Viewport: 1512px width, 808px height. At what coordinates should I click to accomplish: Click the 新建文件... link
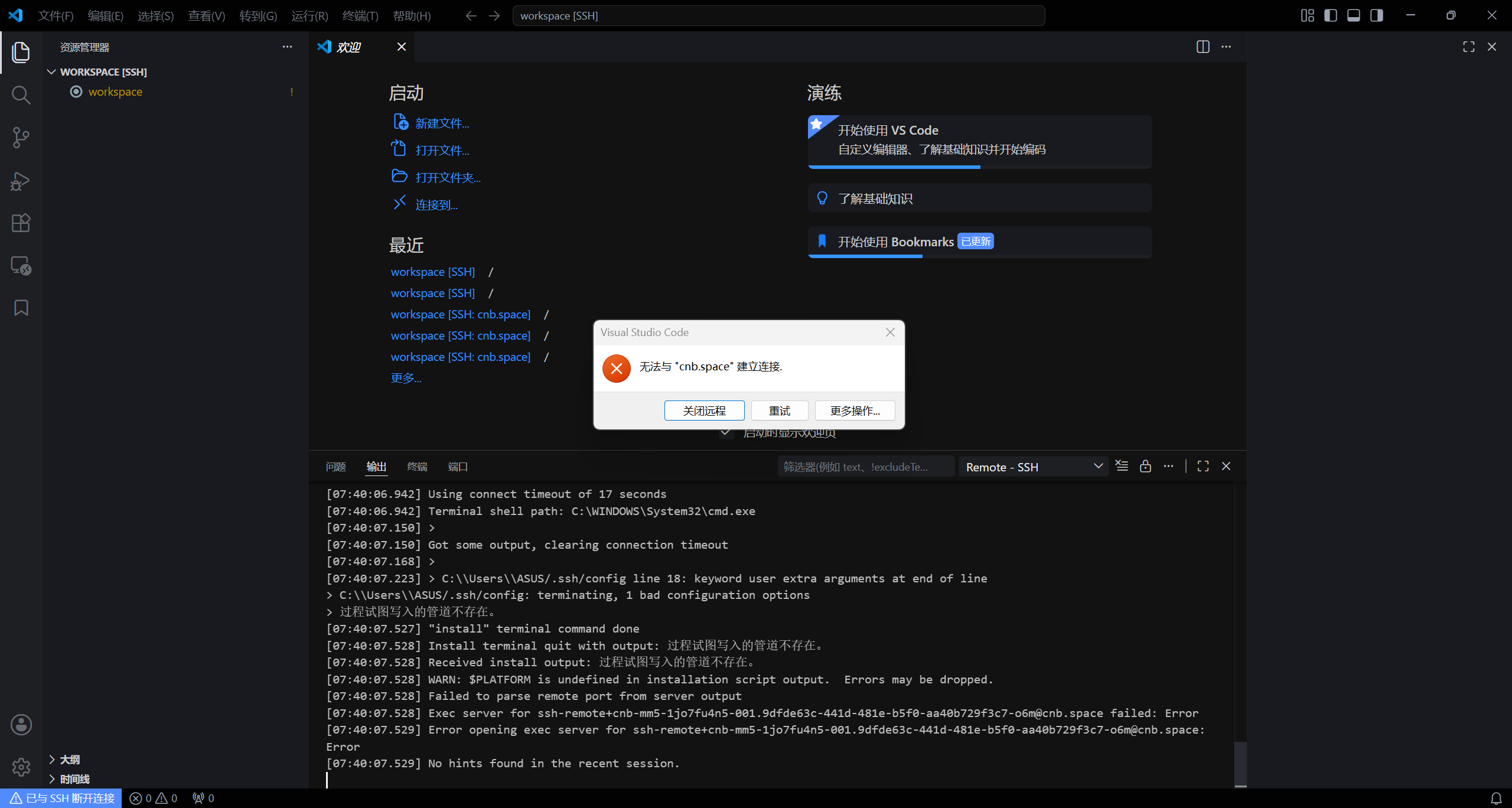click(x=442, y=123)
